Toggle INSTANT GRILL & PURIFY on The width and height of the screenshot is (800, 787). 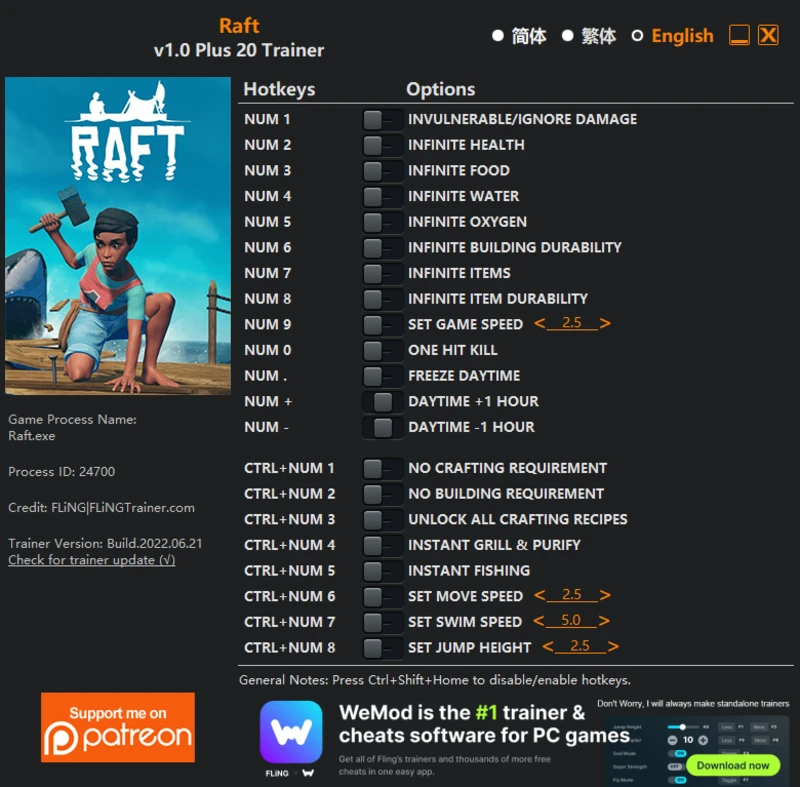click(x=383, y=545)
